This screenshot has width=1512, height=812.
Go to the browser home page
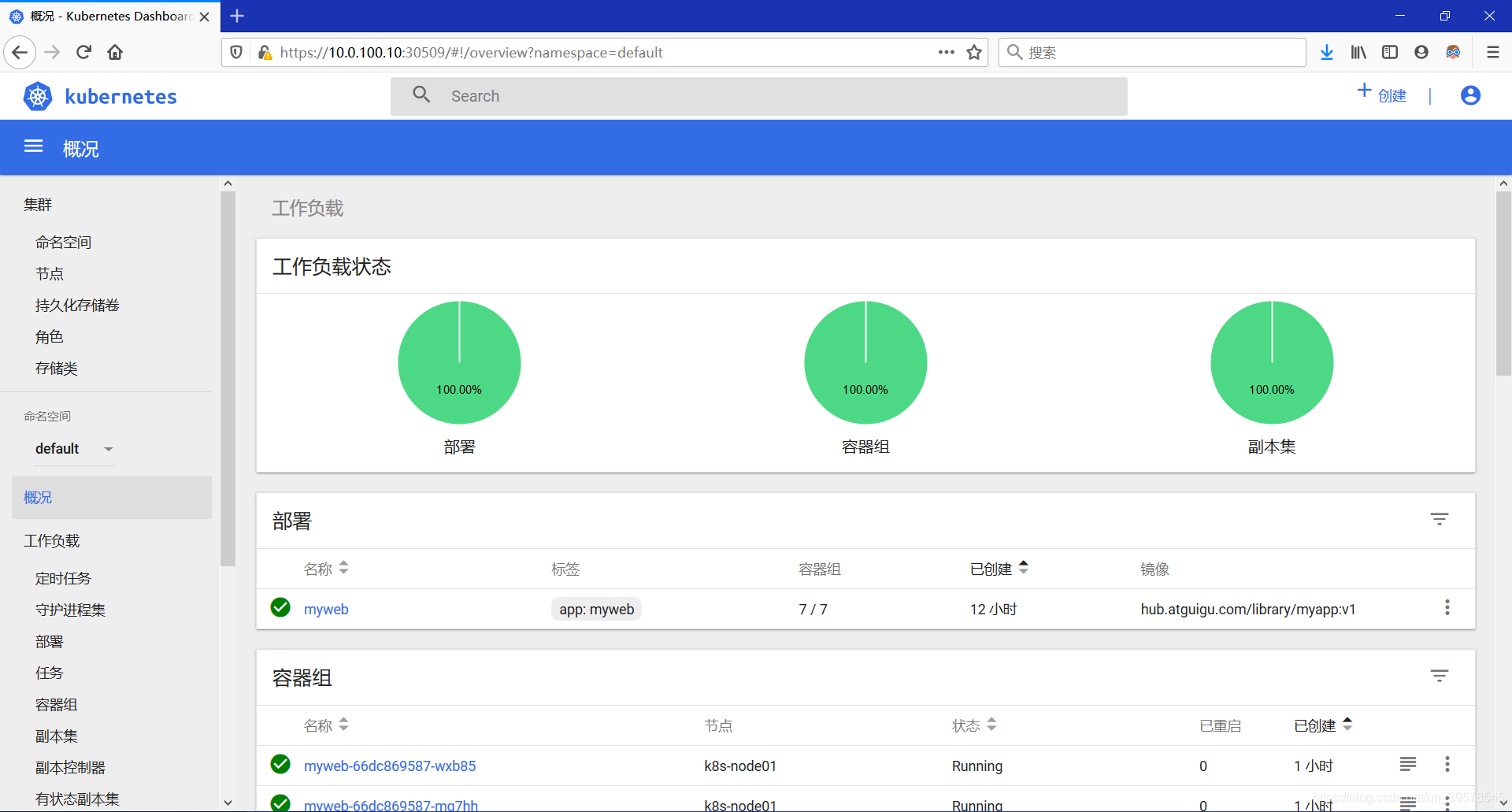point(115,52)
